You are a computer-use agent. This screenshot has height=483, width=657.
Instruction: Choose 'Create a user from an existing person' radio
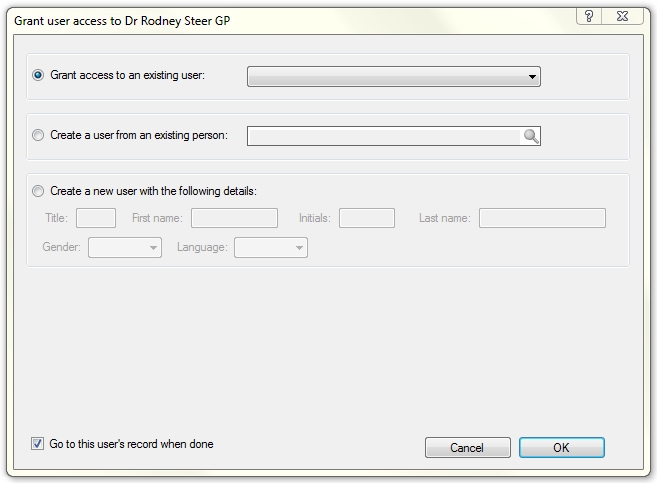tap(39, 136)
